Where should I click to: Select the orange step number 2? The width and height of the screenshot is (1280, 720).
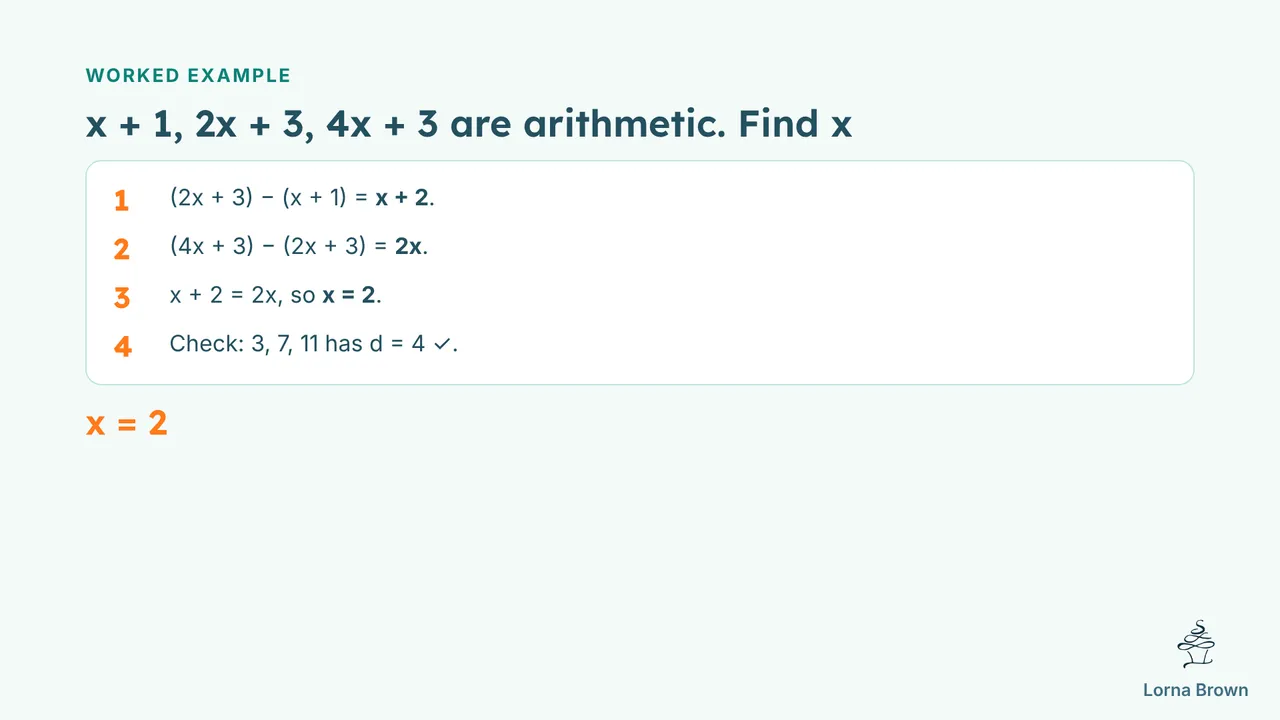click(x=121, y=249)
